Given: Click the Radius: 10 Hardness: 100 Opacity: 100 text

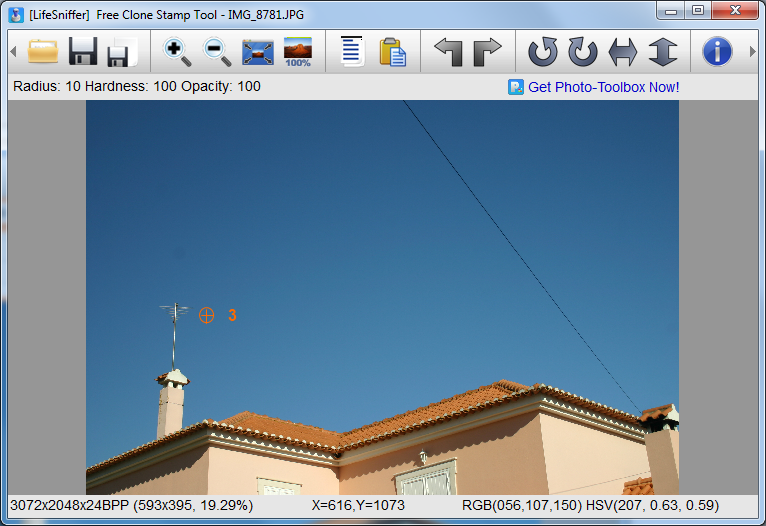Looking at the screenshot, I should pos(137,86).
